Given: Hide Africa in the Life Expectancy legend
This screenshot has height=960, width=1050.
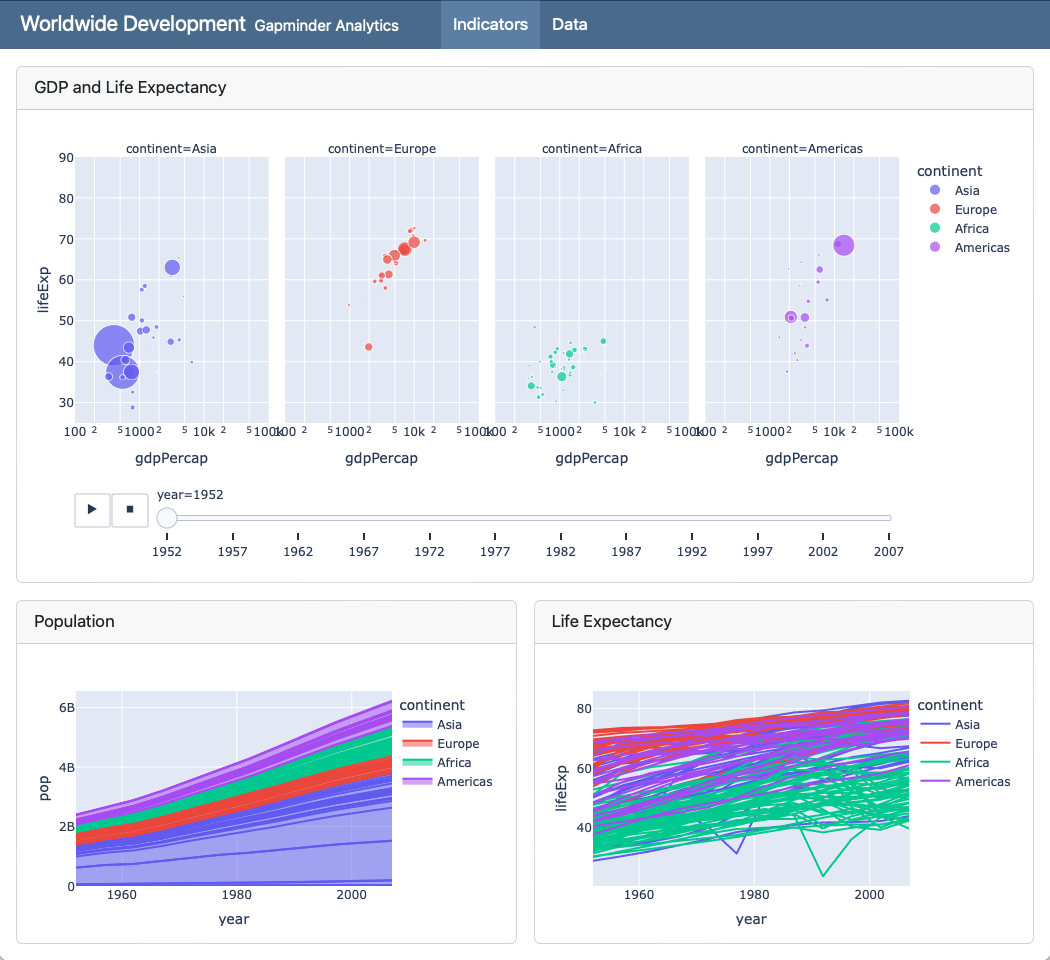Looking at the screenshot, I should 970,763.
